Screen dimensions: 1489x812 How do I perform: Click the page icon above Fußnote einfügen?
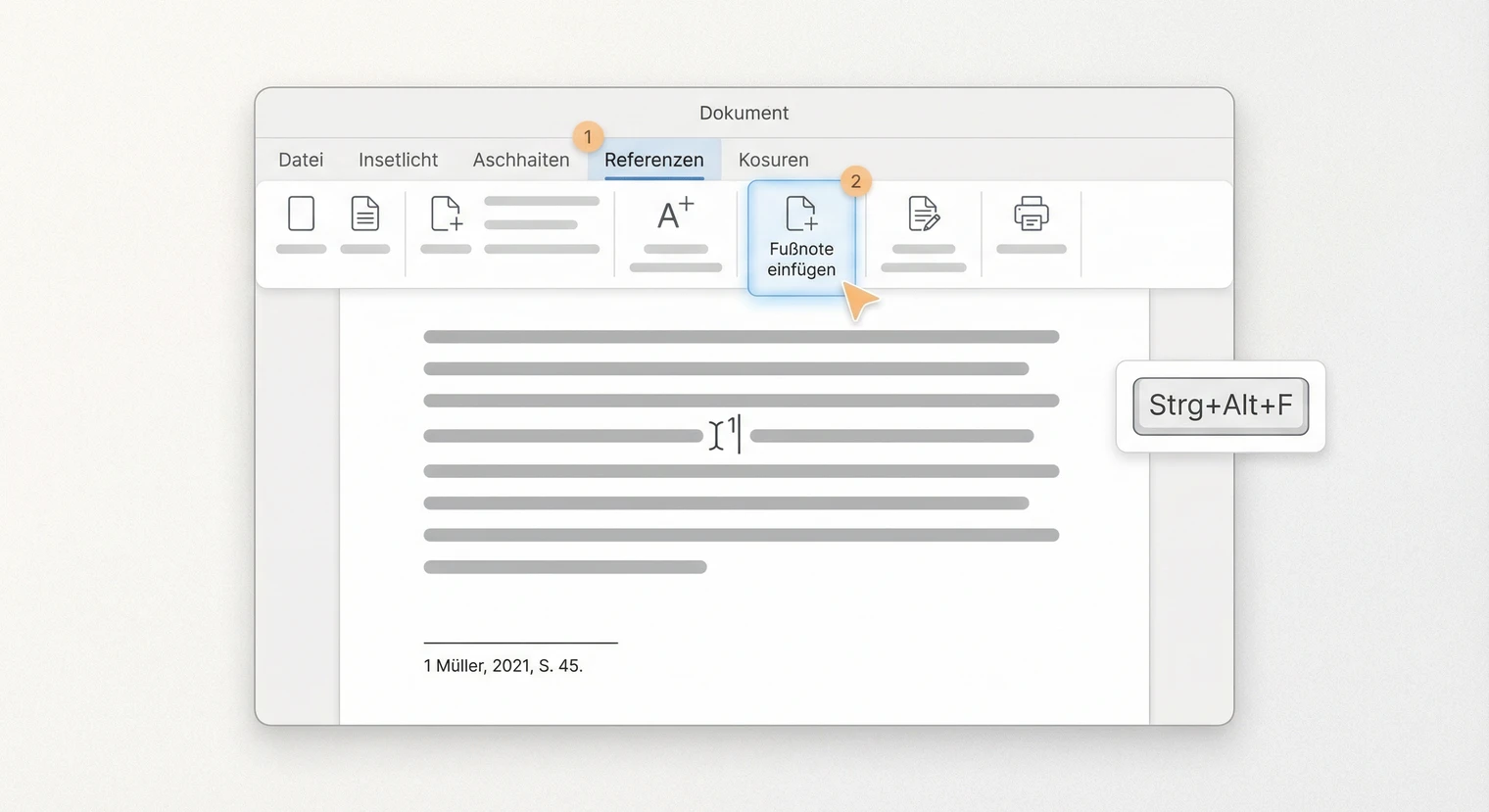(800, 213)
